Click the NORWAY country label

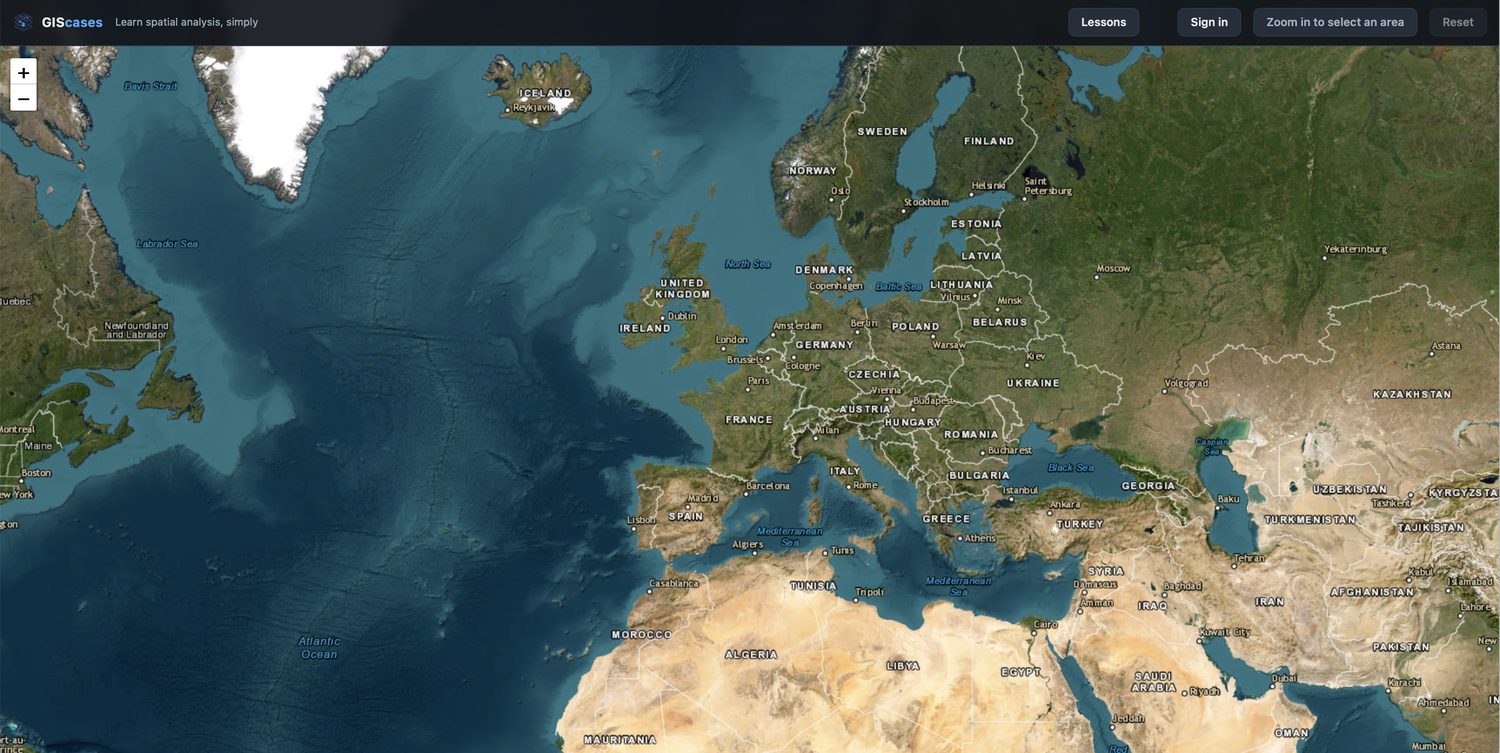(x=813, y=171)
